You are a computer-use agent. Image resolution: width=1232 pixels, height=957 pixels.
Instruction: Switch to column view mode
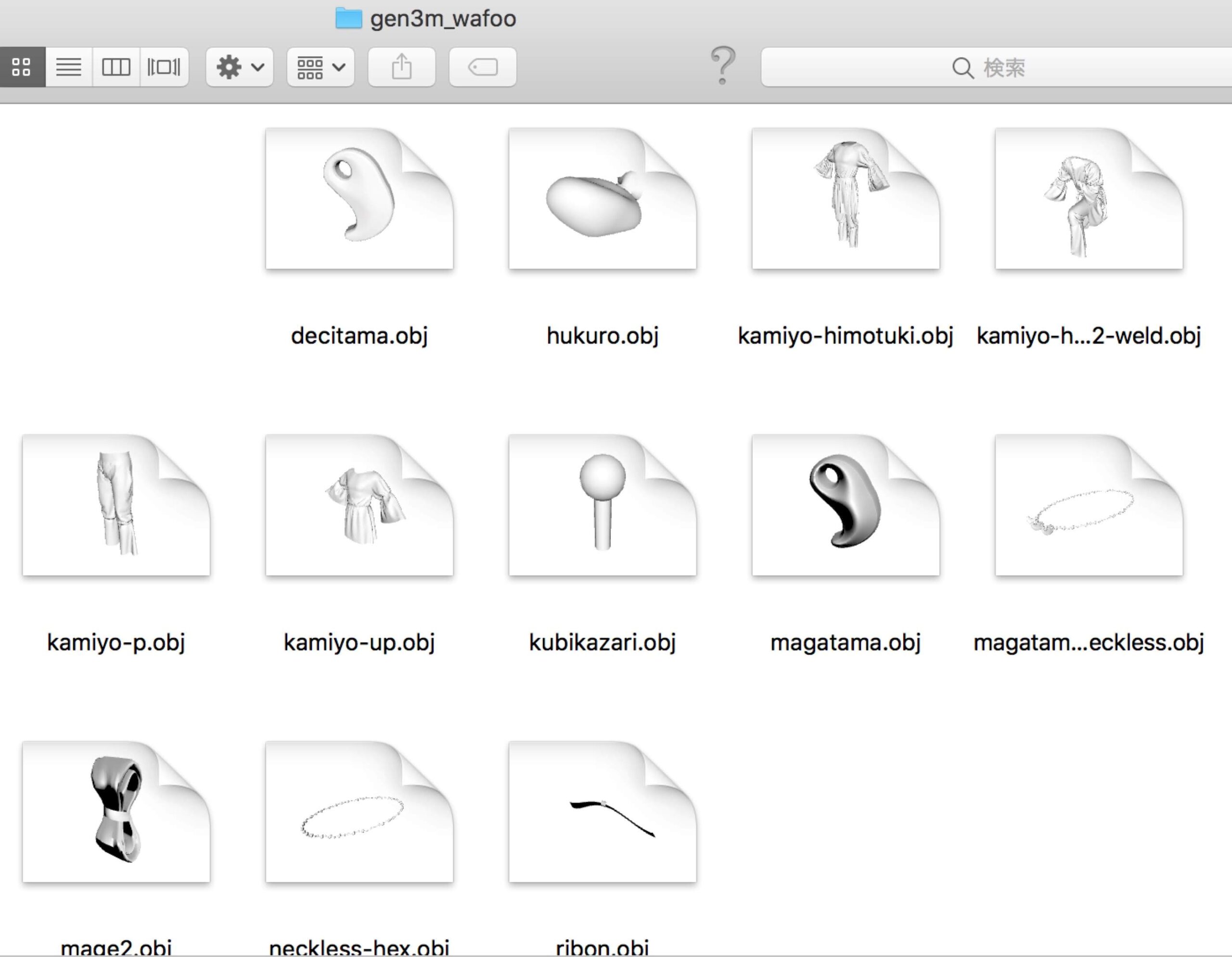[x=115, y=67]
